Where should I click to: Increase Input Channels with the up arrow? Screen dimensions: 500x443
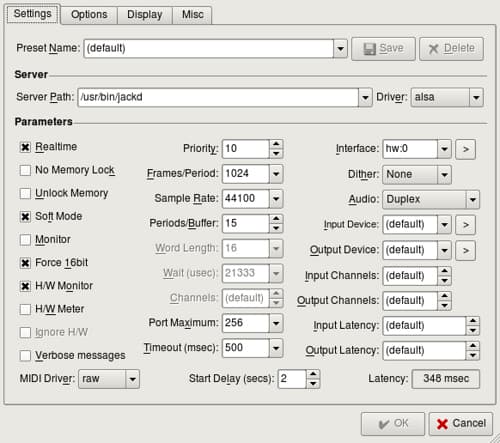point(444,271)
